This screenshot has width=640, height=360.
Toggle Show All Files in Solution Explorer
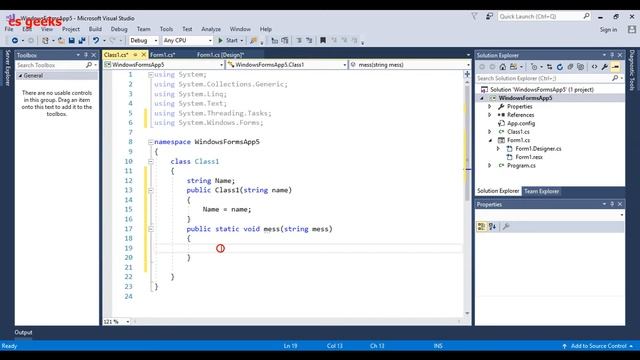click(580, 67)
